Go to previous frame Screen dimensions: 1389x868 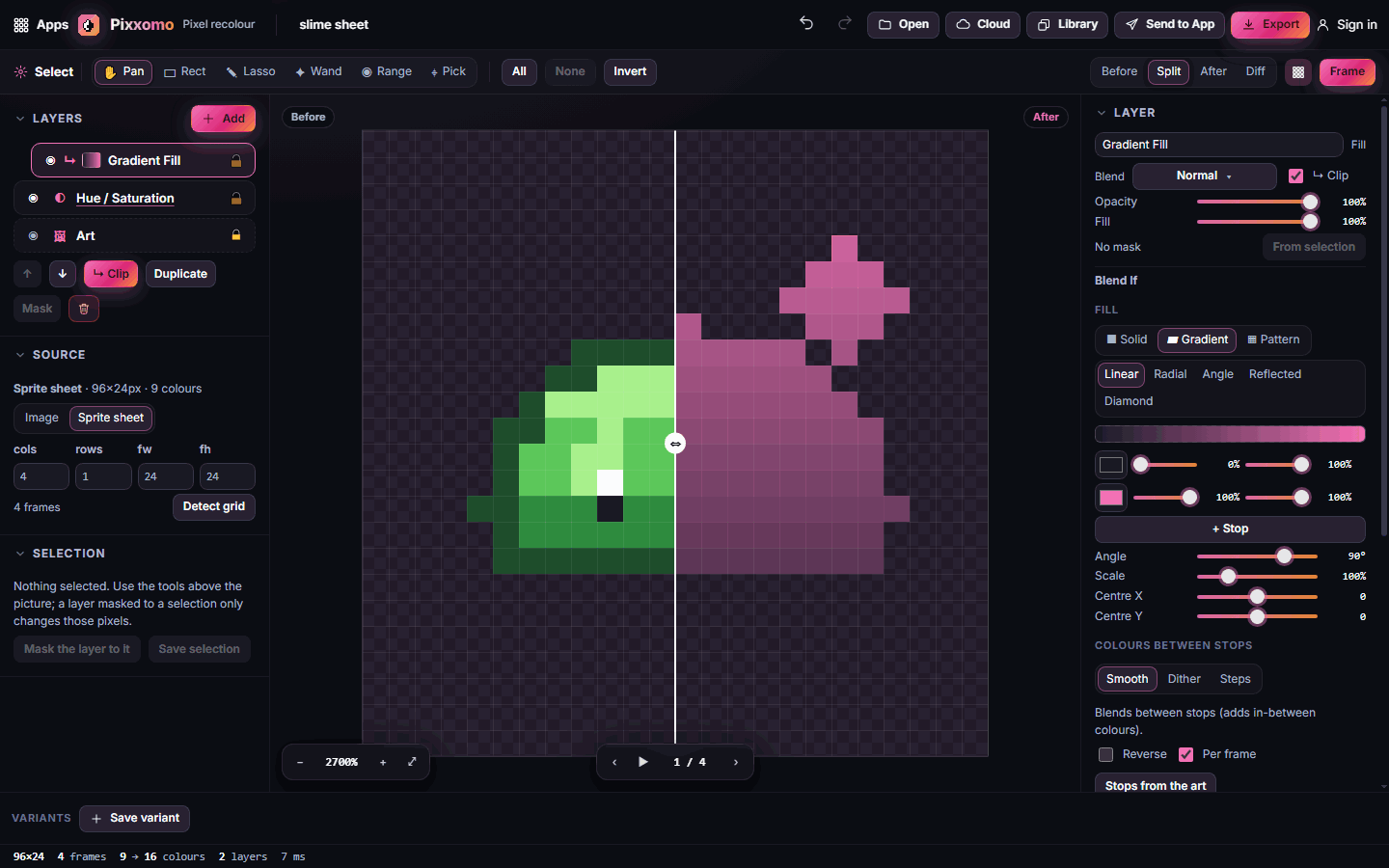tap(614, 762)
